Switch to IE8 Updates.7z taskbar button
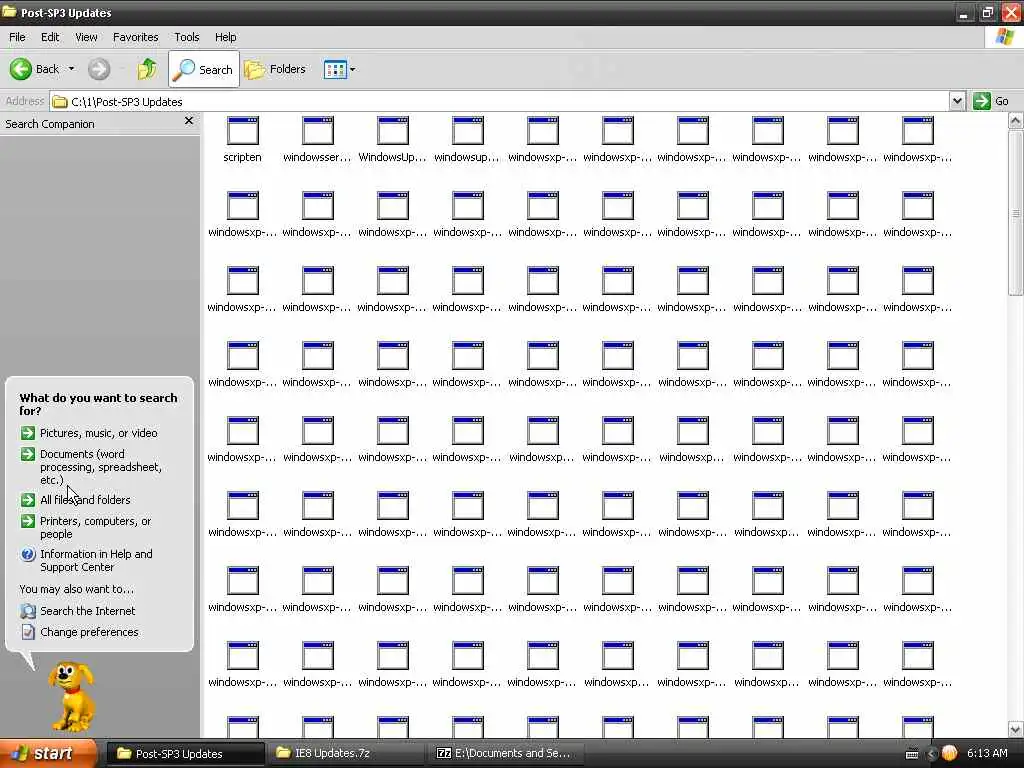Viewport: 1024px width, 768px height. (x=344, y=754)
